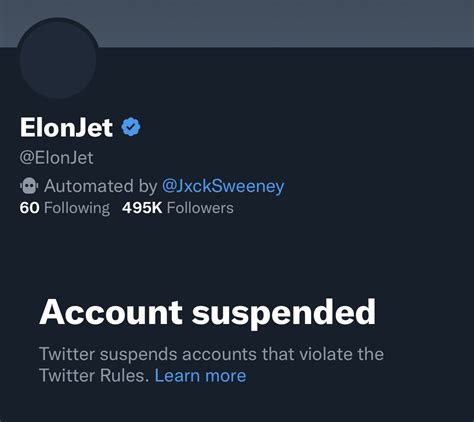Screen dimensions: 474x422
Task: Click the Twitter suspends accounts sentence
Action: click(x=211, y=365)
